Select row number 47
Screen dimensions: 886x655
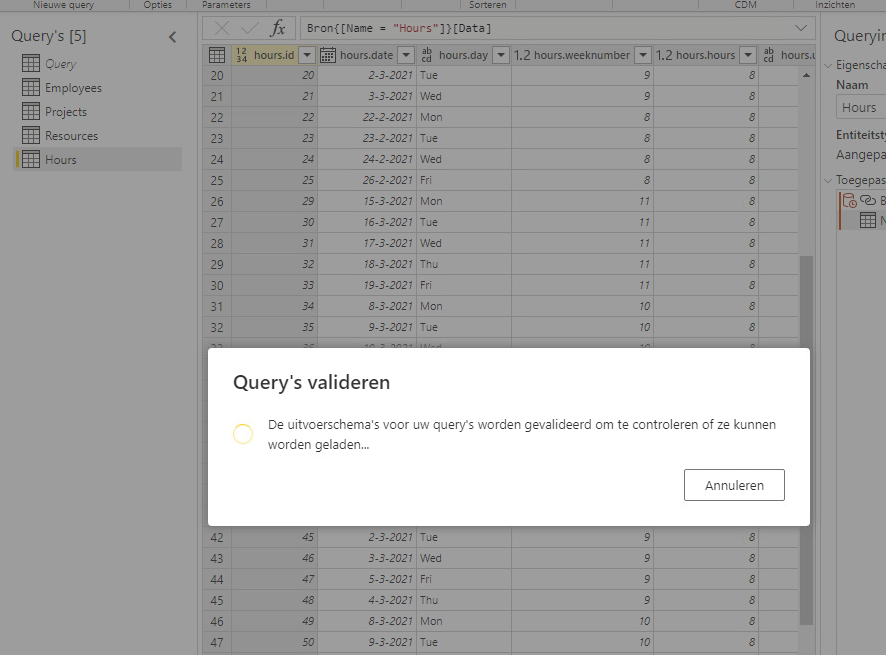[x=217, y=642]
